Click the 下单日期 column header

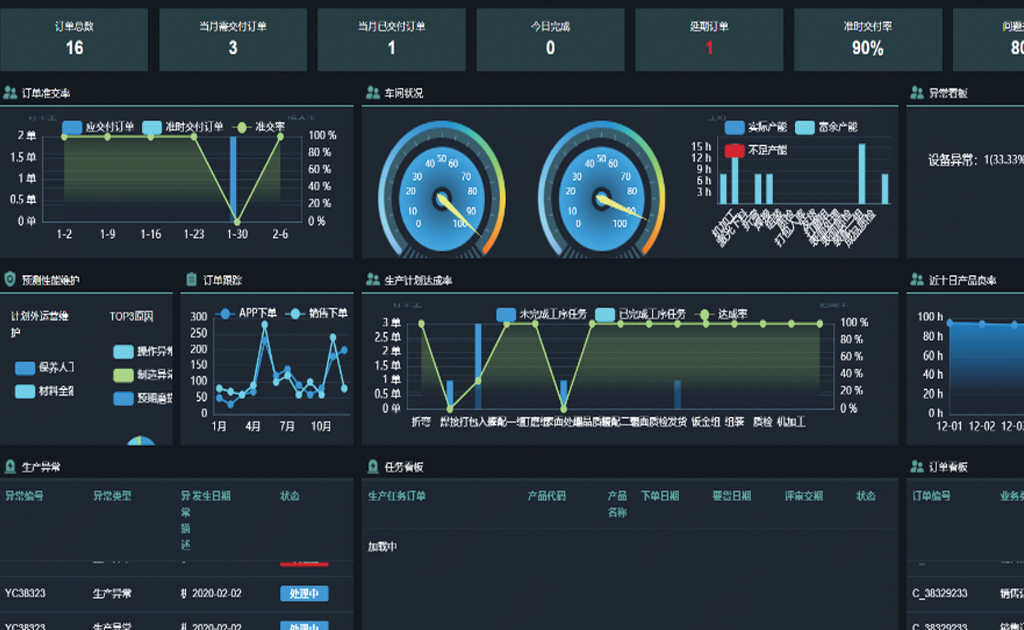click(x=660, y=496)
